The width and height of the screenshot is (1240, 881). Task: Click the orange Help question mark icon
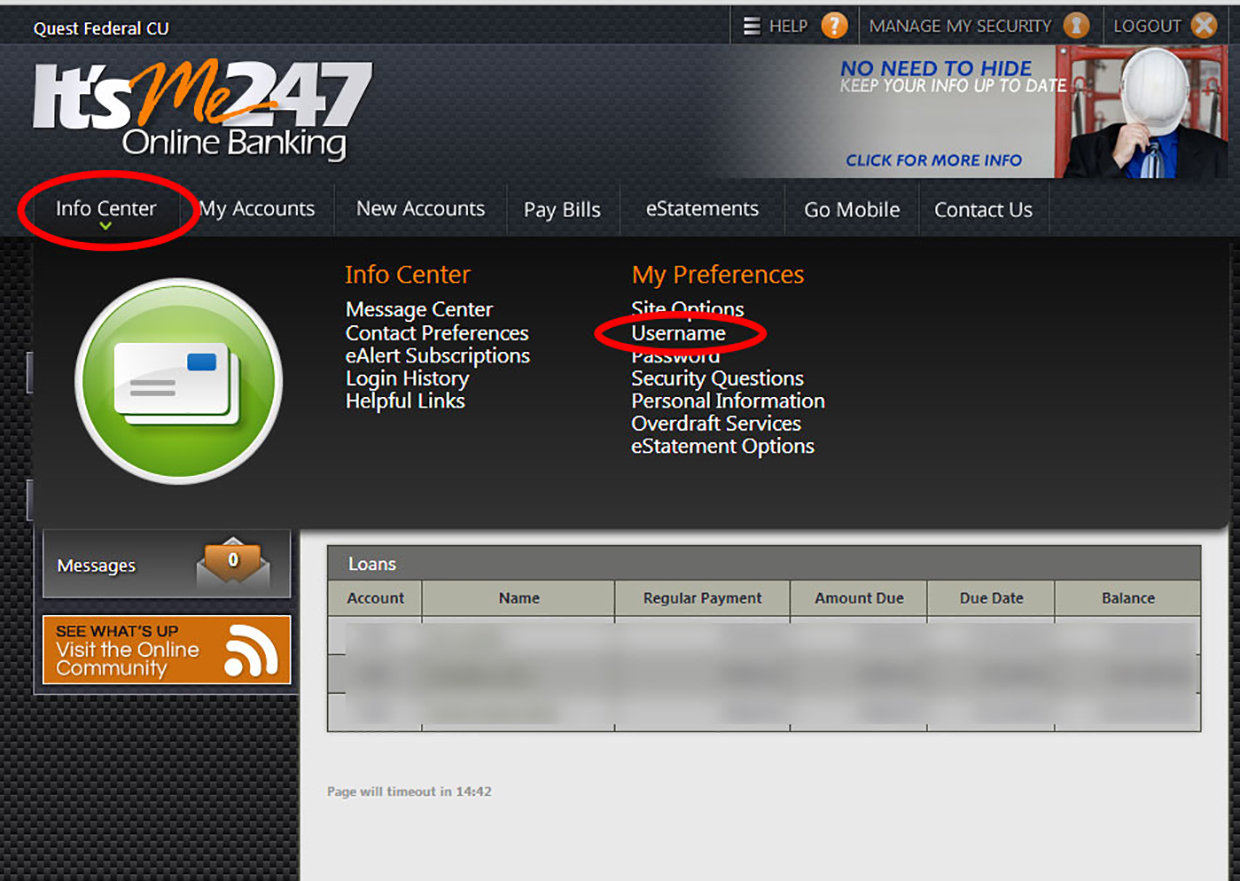pos(834,26)
